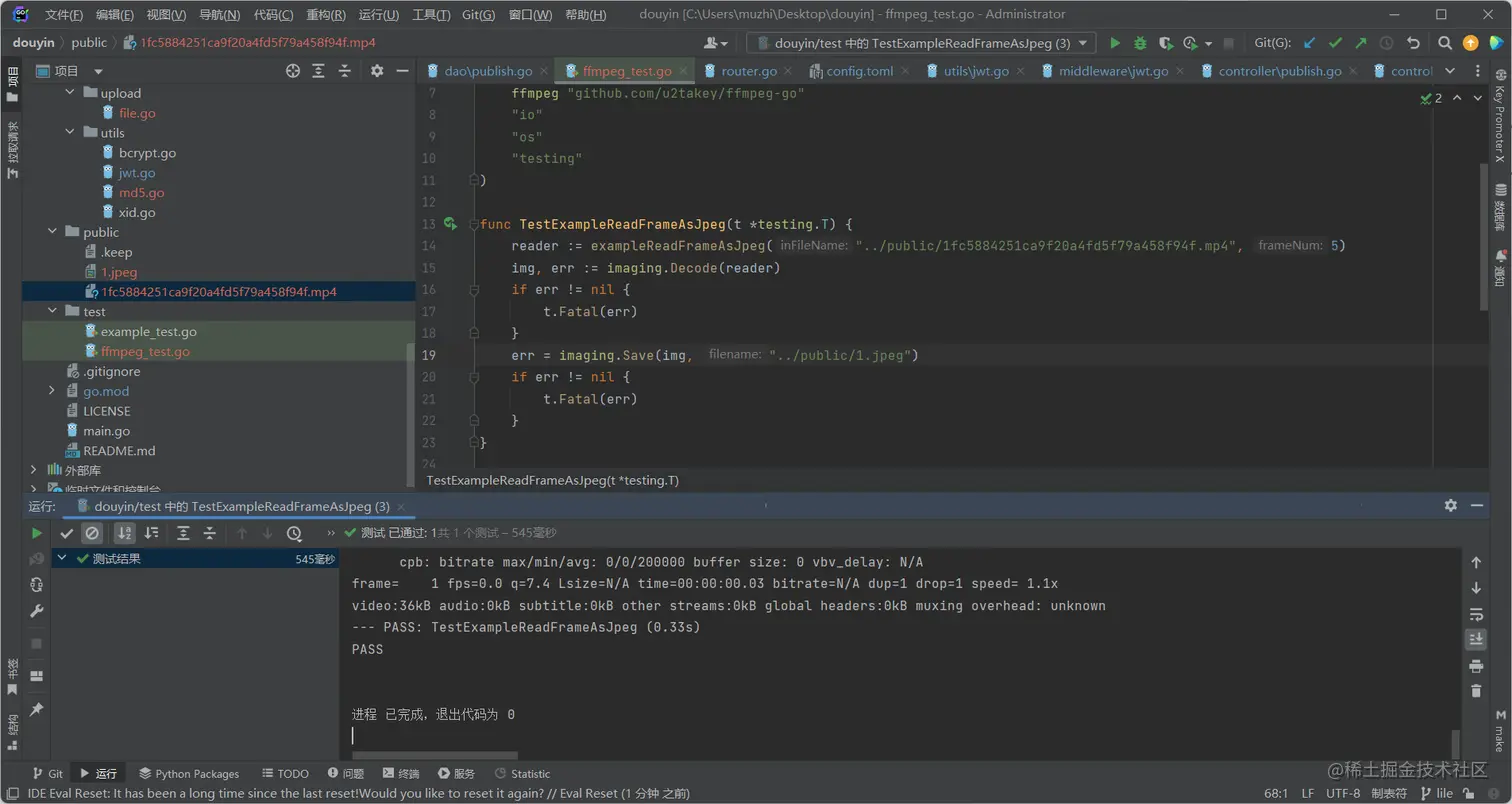The width and height of the screenshot is (1512, 804).
Task: Toggle show passed tests checkmark
Action: (x=67, y=534)
